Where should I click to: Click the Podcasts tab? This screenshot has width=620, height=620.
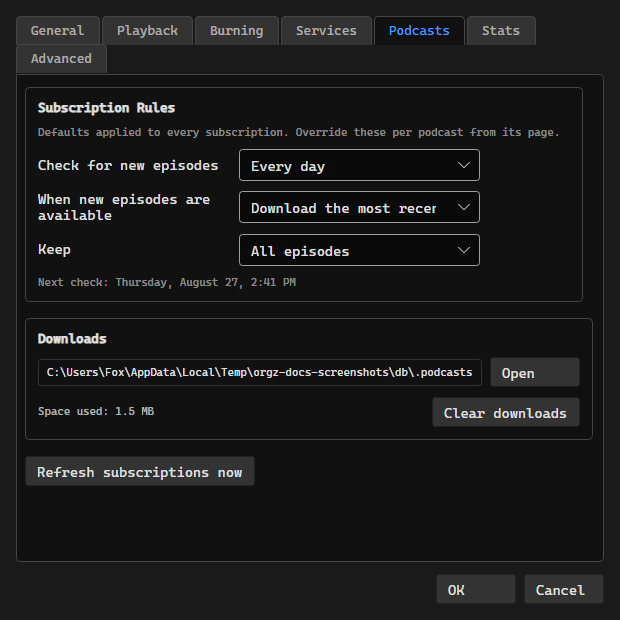click(x=419, y=30)
